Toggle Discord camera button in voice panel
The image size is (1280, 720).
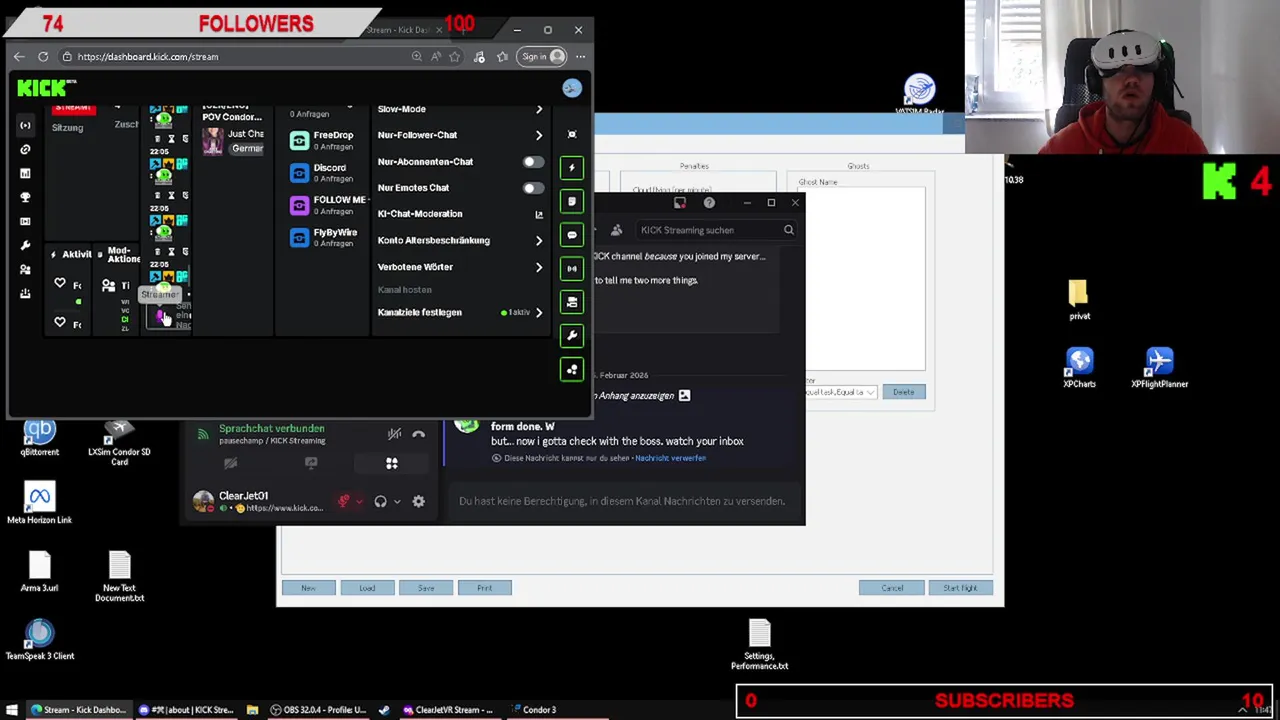tap(230, 463)
